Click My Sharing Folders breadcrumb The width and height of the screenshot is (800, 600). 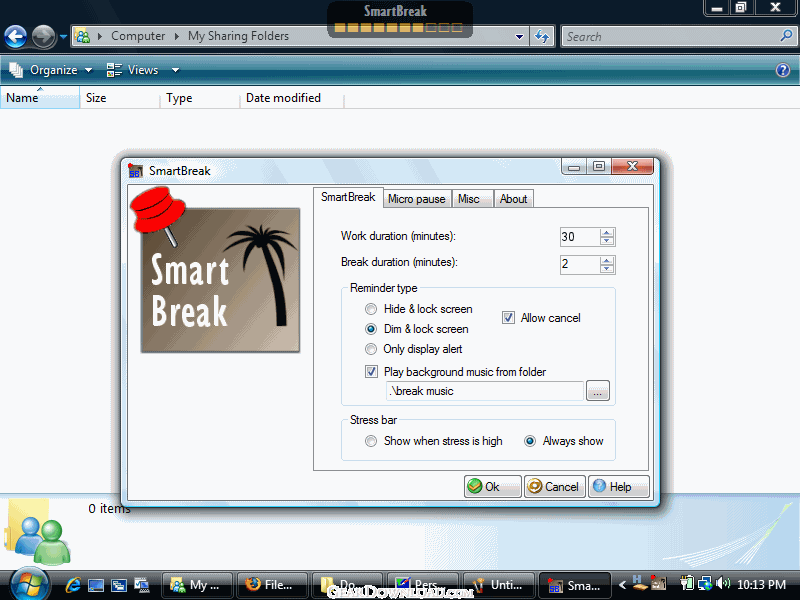click(x=238, y=36)
